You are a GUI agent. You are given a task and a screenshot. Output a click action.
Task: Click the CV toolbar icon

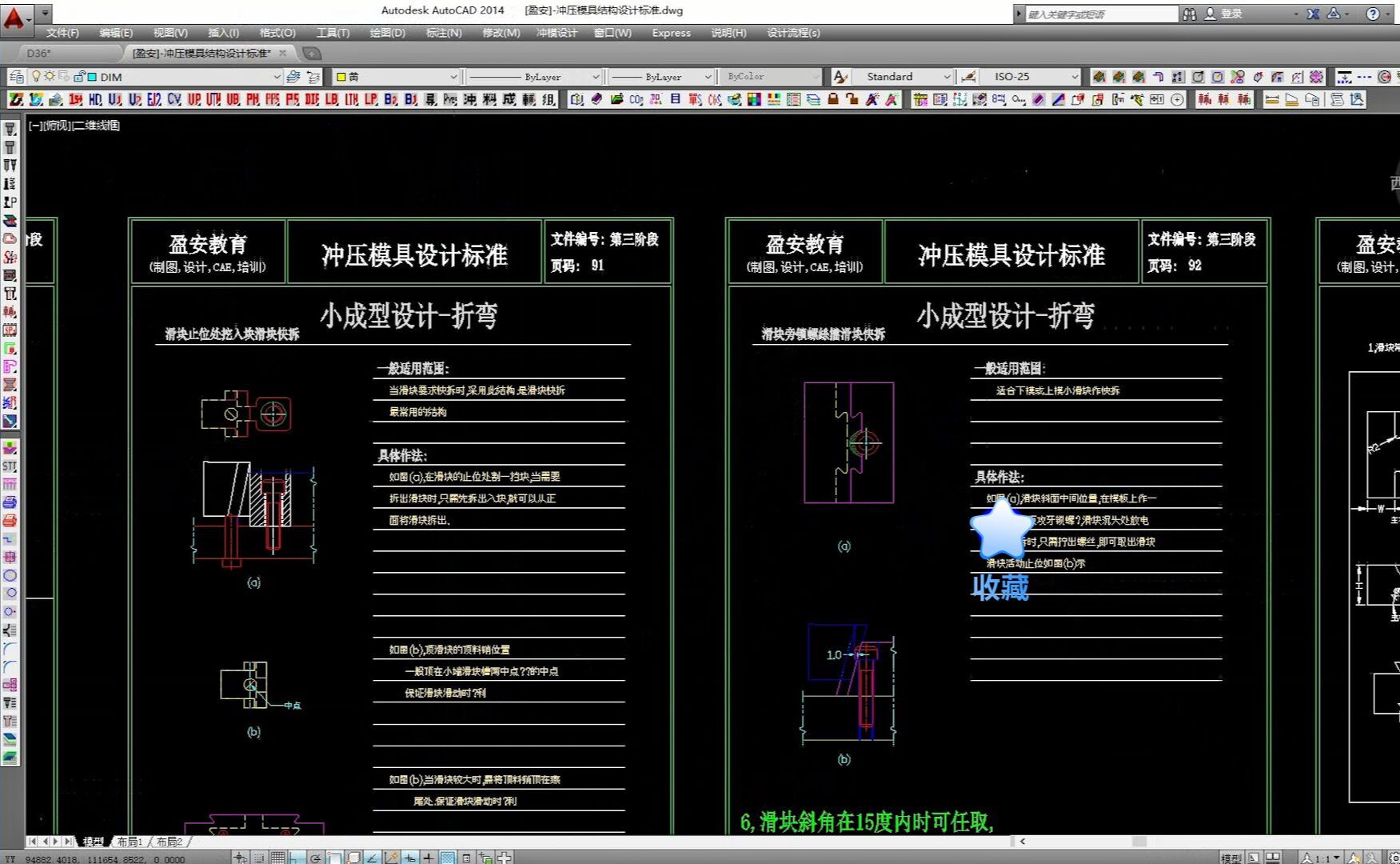click(x=174, y=99)
